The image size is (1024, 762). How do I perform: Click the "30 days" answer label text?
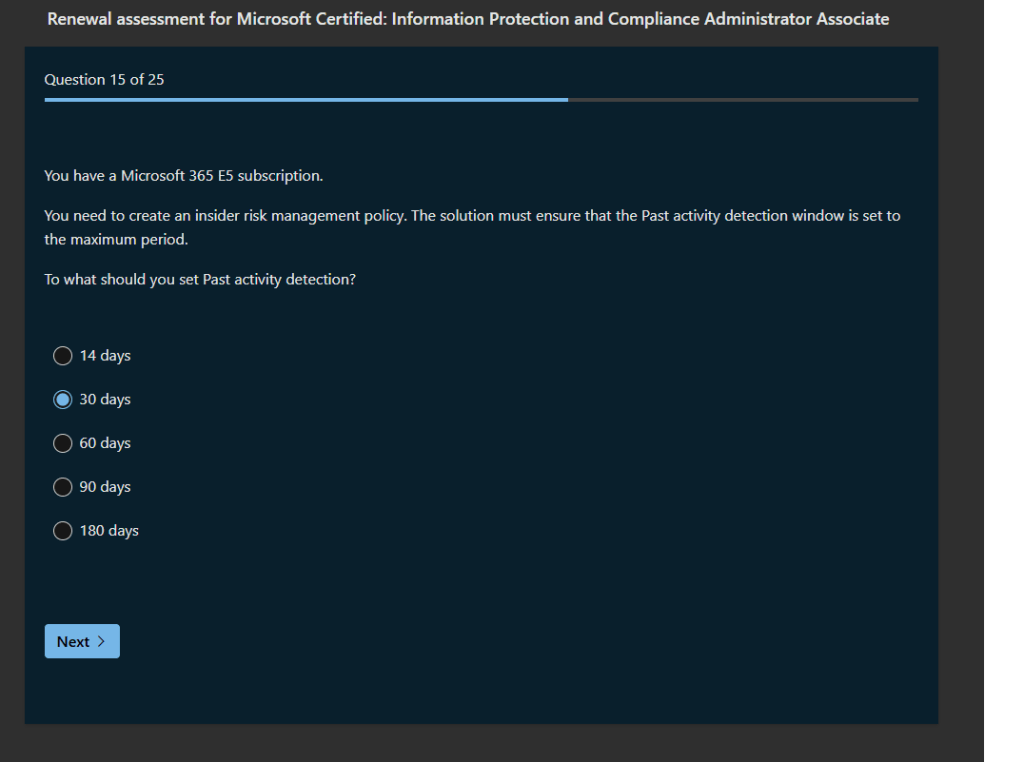[x=105, y=400]
